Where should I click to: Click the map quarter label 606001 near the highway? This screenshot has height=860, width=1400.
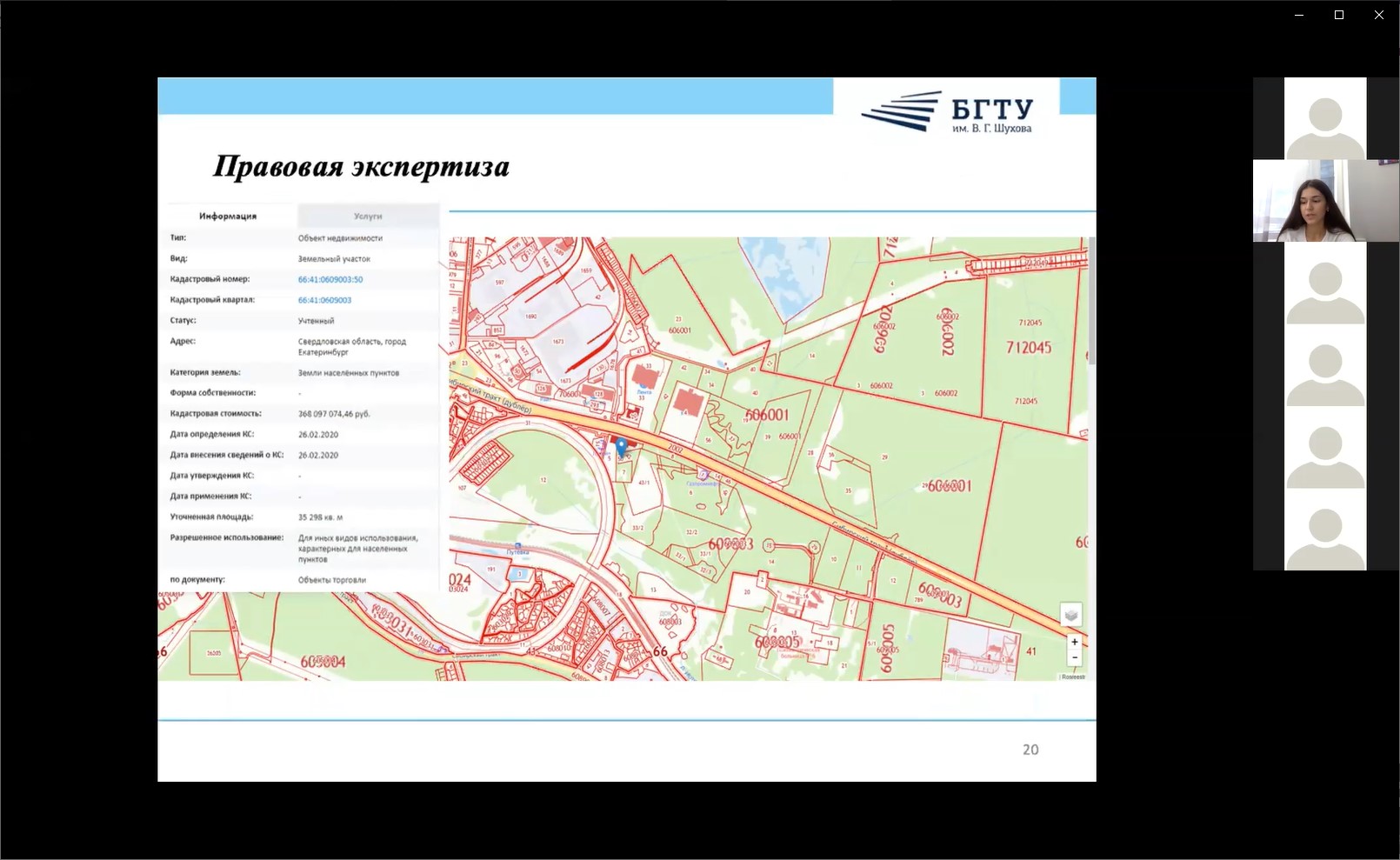pos(767,415)
